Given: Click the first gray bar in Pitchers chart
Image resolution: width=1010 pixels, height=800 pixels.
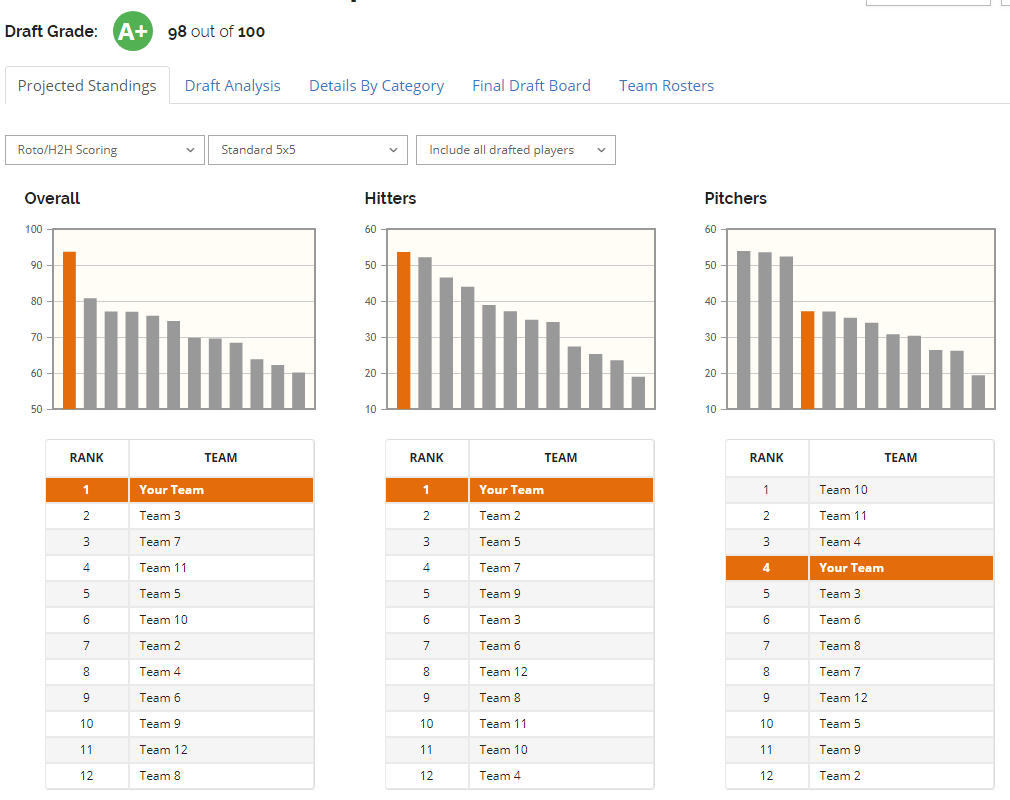Looking at the screenshot, I should point(743,330).
